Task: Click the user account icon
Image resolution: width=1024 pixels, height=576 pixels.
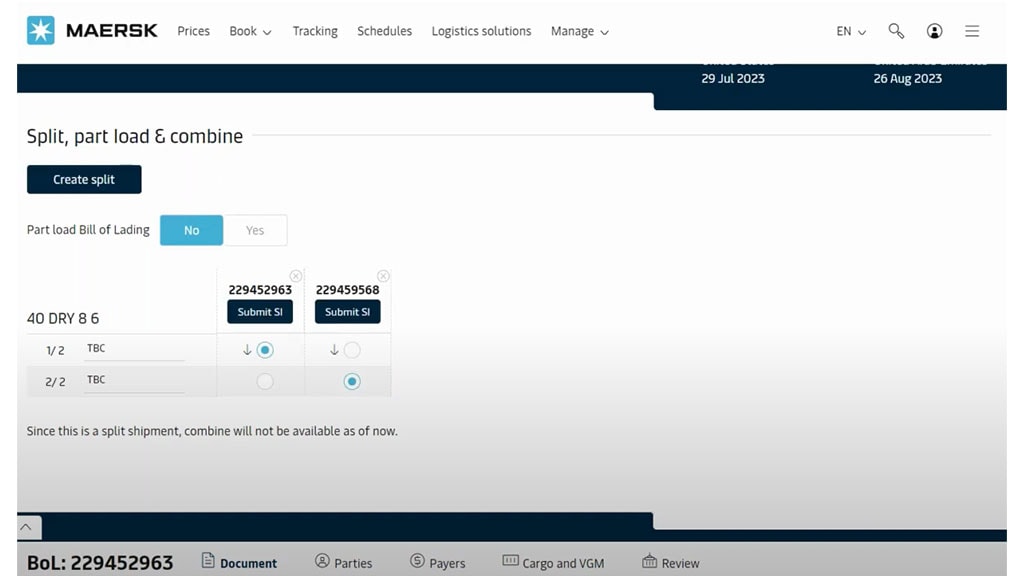Action: (934, 31)
